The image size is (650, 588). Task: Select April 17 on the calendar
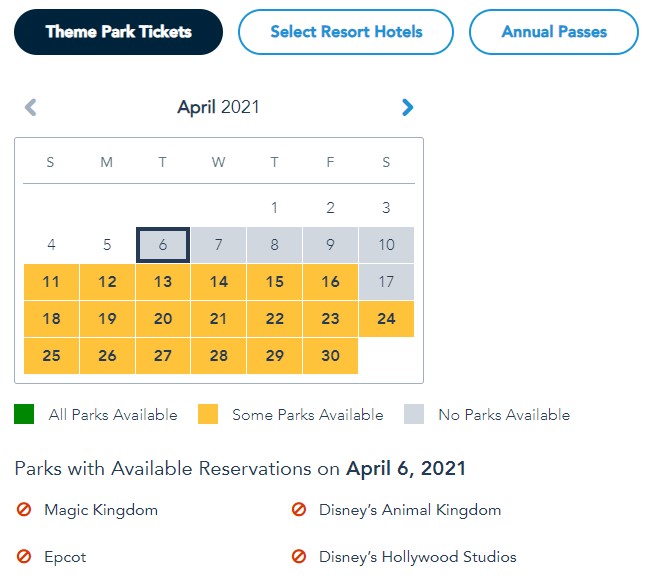pyautogui.click(x=386, y=282)
